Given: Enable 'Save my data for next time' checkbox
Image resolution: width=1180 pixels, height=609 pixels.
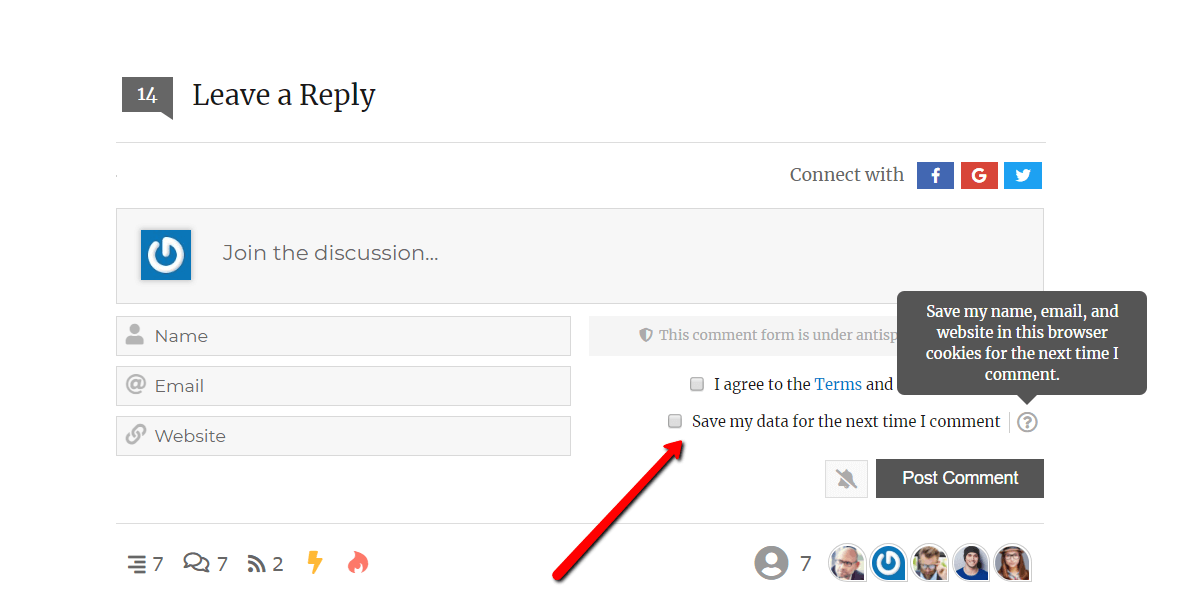Looking at the screenshot, I should pos(675,421).
